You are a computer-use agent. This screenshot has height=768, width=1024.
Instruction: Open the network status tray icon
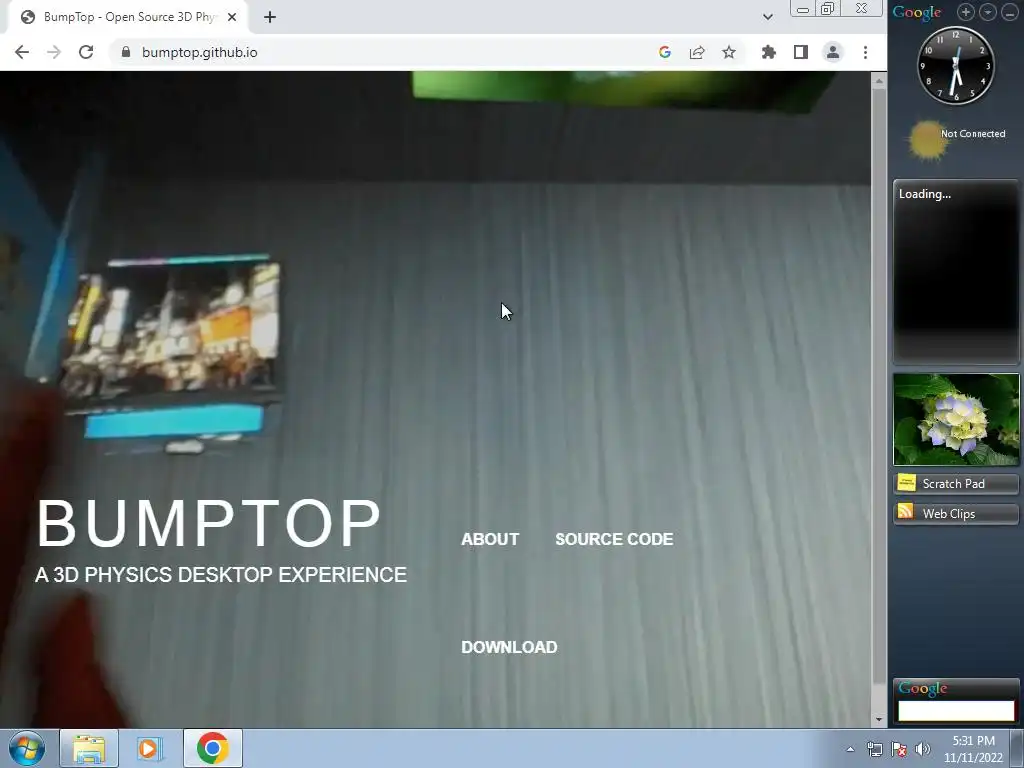(874, 749)
